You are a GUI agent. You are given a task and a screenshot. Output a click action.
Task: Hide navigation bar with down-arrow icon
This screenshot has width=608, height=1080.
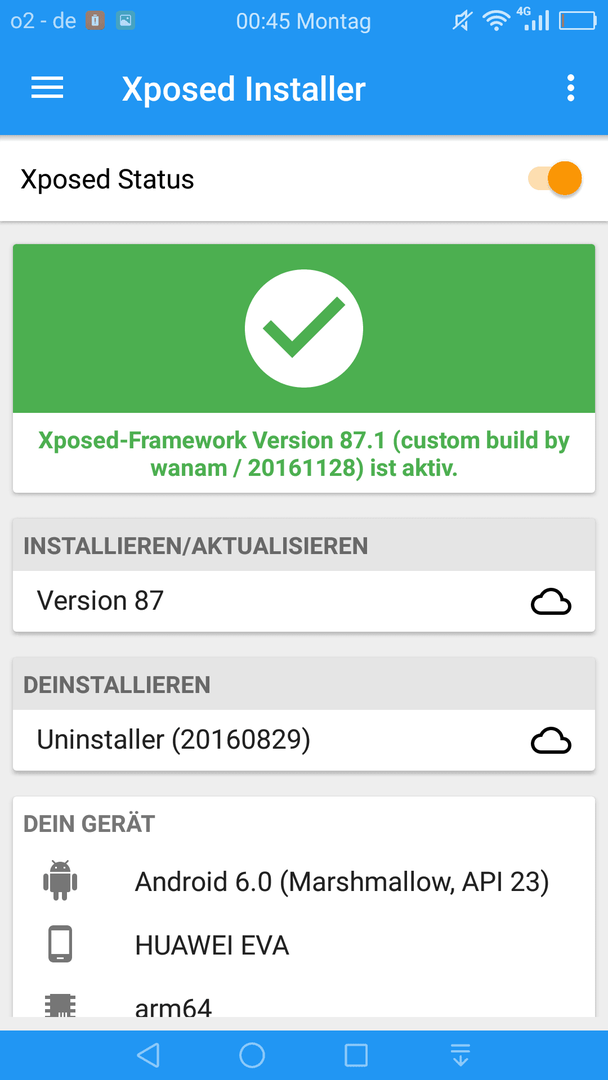460,1055
